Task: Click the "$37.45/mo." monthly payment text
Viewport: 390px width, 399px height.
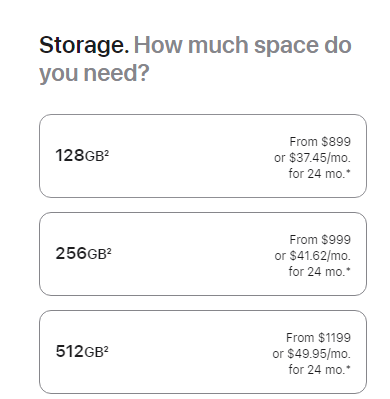Action: pos(320,158)
